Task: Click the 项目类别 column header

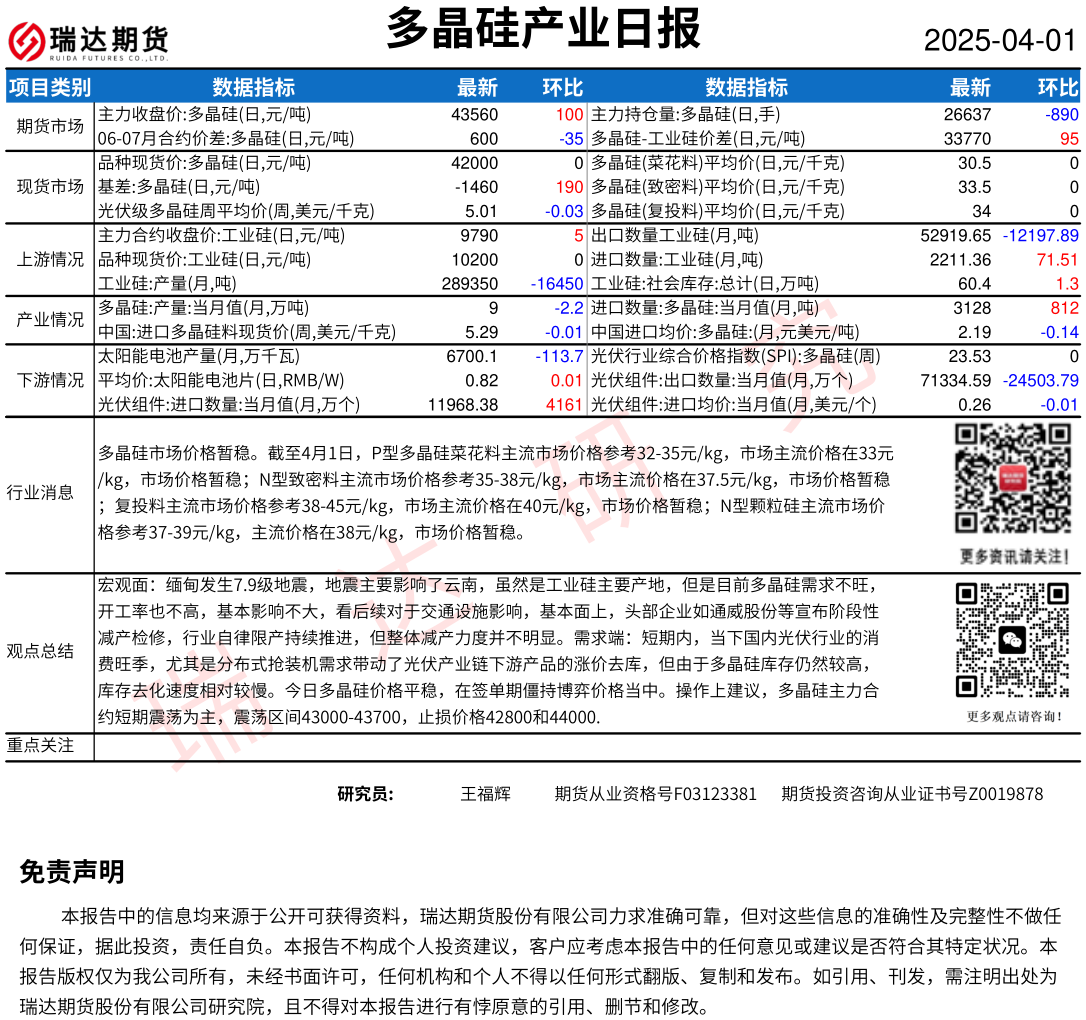Action: (49, 87)
